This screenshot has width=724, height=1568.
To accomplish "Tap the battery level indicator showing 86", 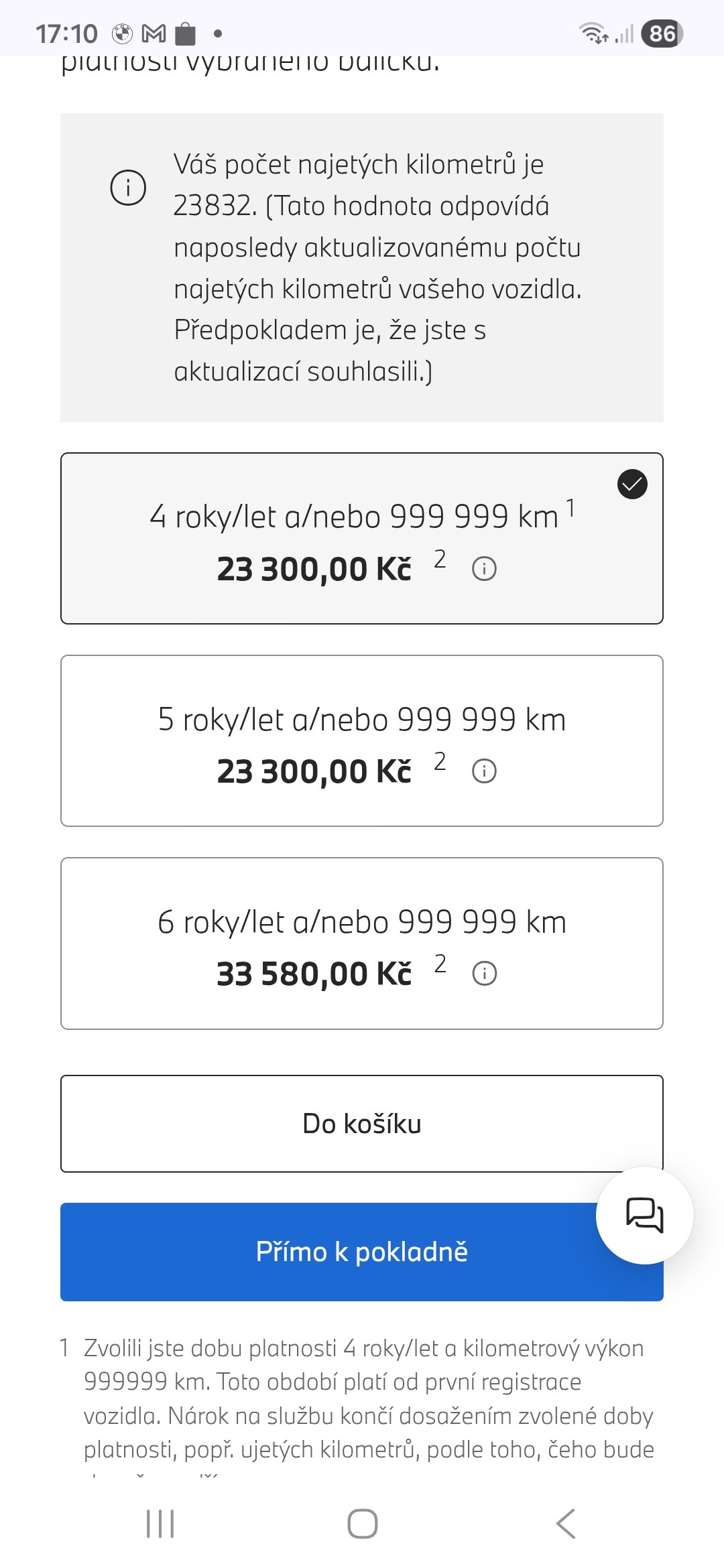I will point(662,34).
